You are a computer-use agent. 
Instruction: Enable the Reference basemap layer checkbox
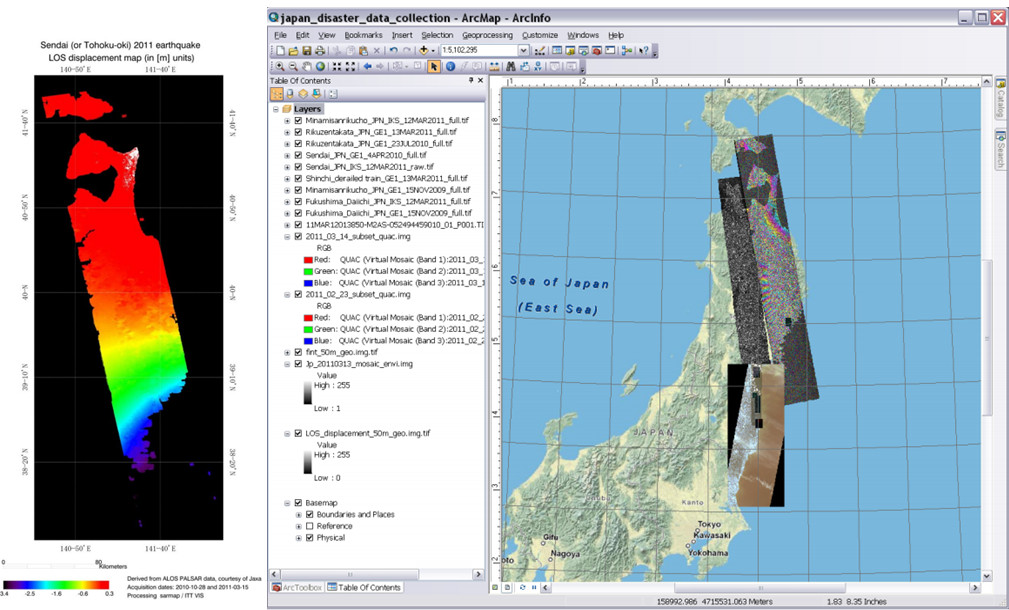[x=308, y=526]
